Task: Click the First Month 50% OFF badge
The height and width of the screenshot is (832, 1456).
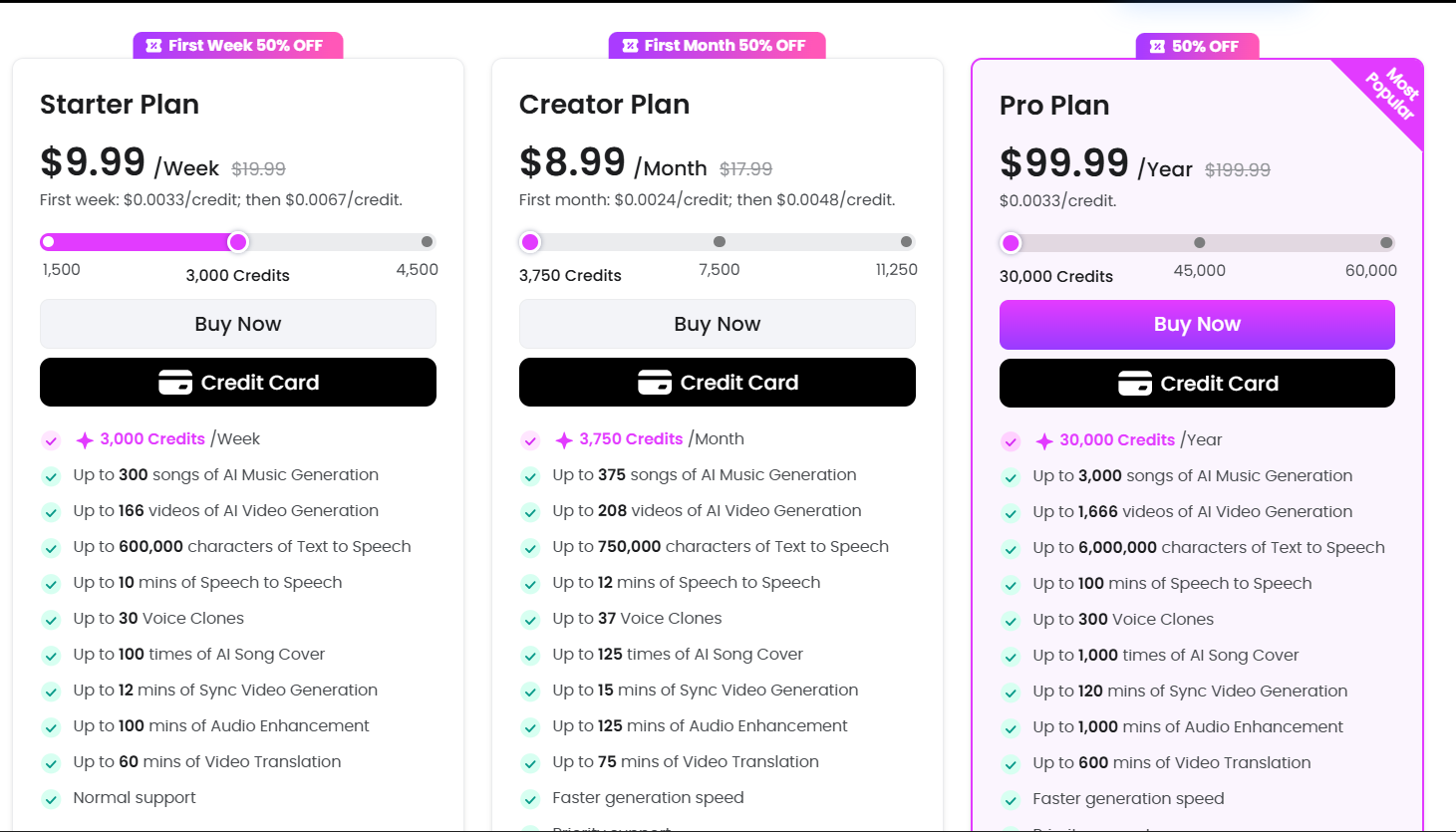Action: coord(718,46)
